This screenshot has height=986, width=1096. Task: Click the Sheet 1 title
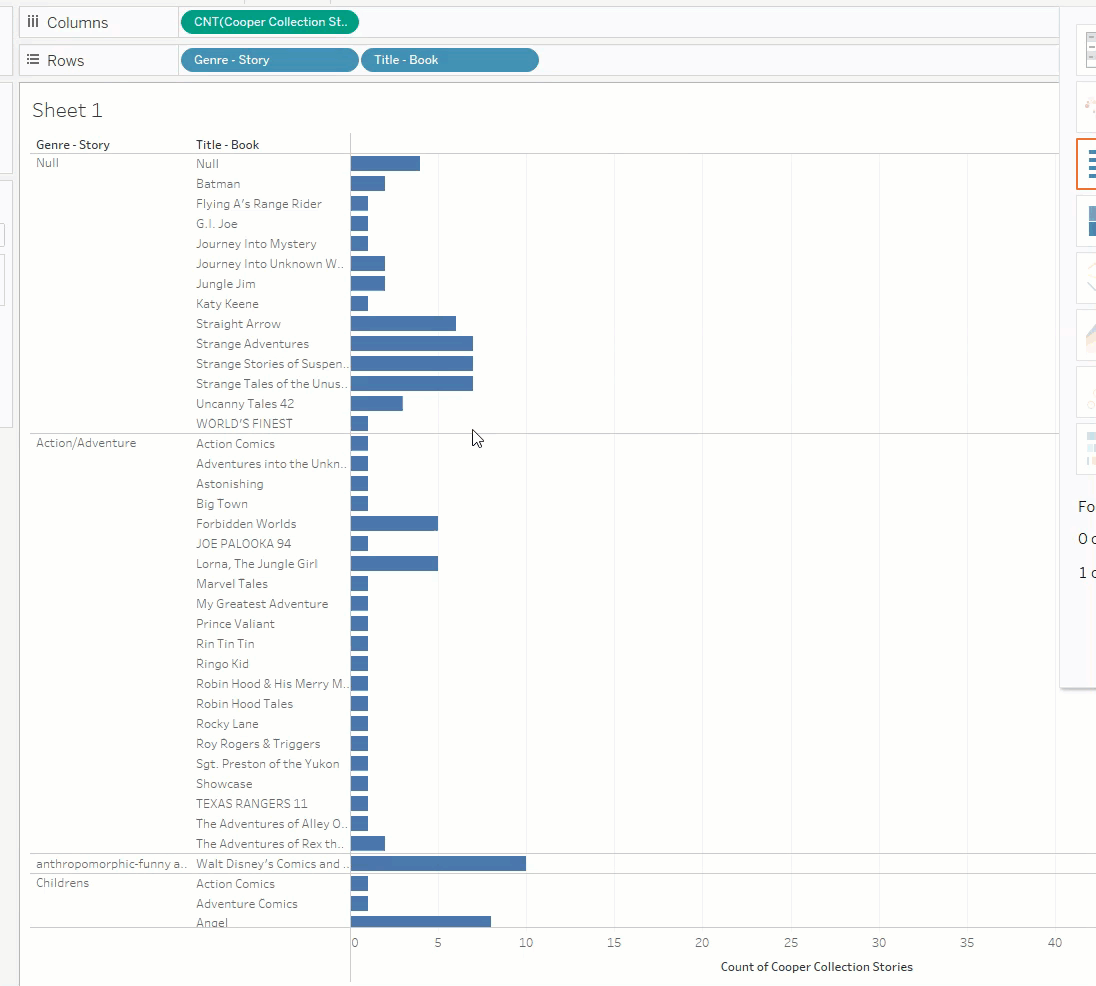[x=67, y=110]
